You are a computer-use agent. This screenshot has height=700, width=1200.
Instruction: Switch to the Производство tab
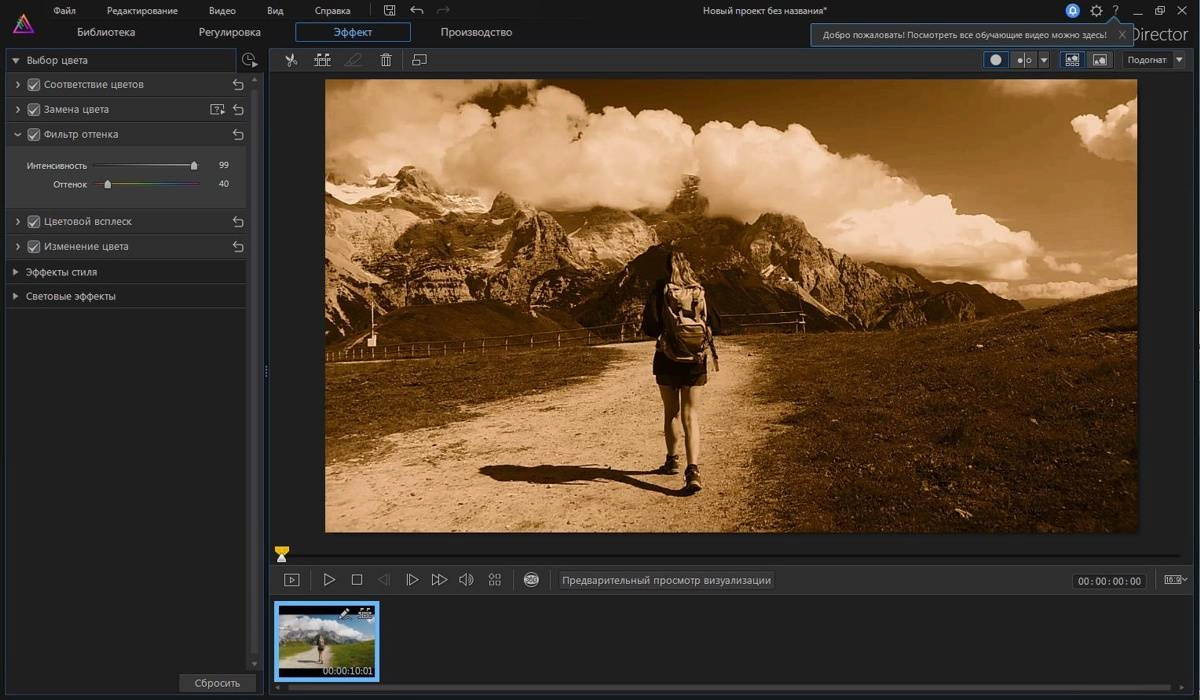[476, 32]
